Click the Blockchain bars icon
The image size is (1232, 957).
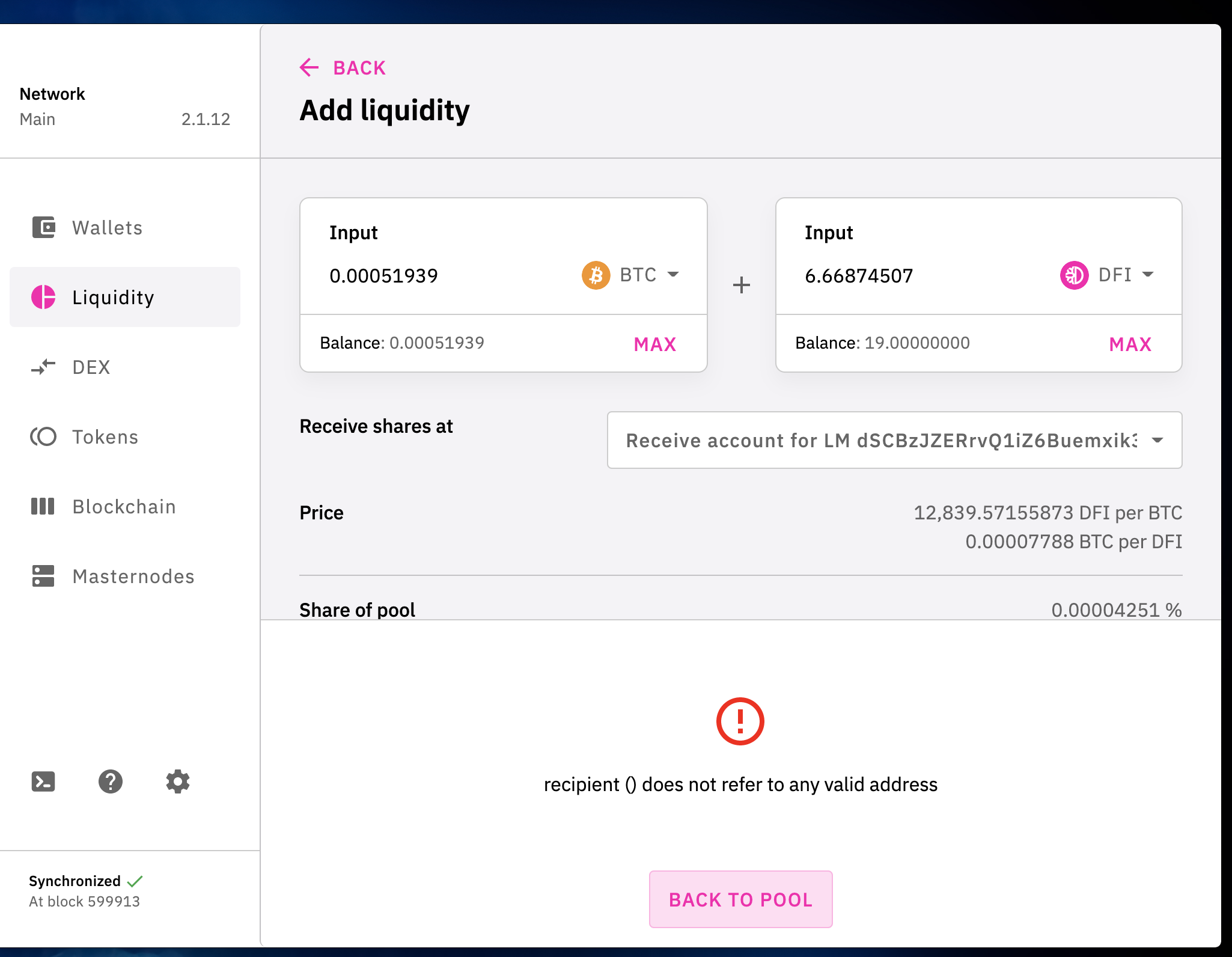pyautogui.click(x=43, y=506)
